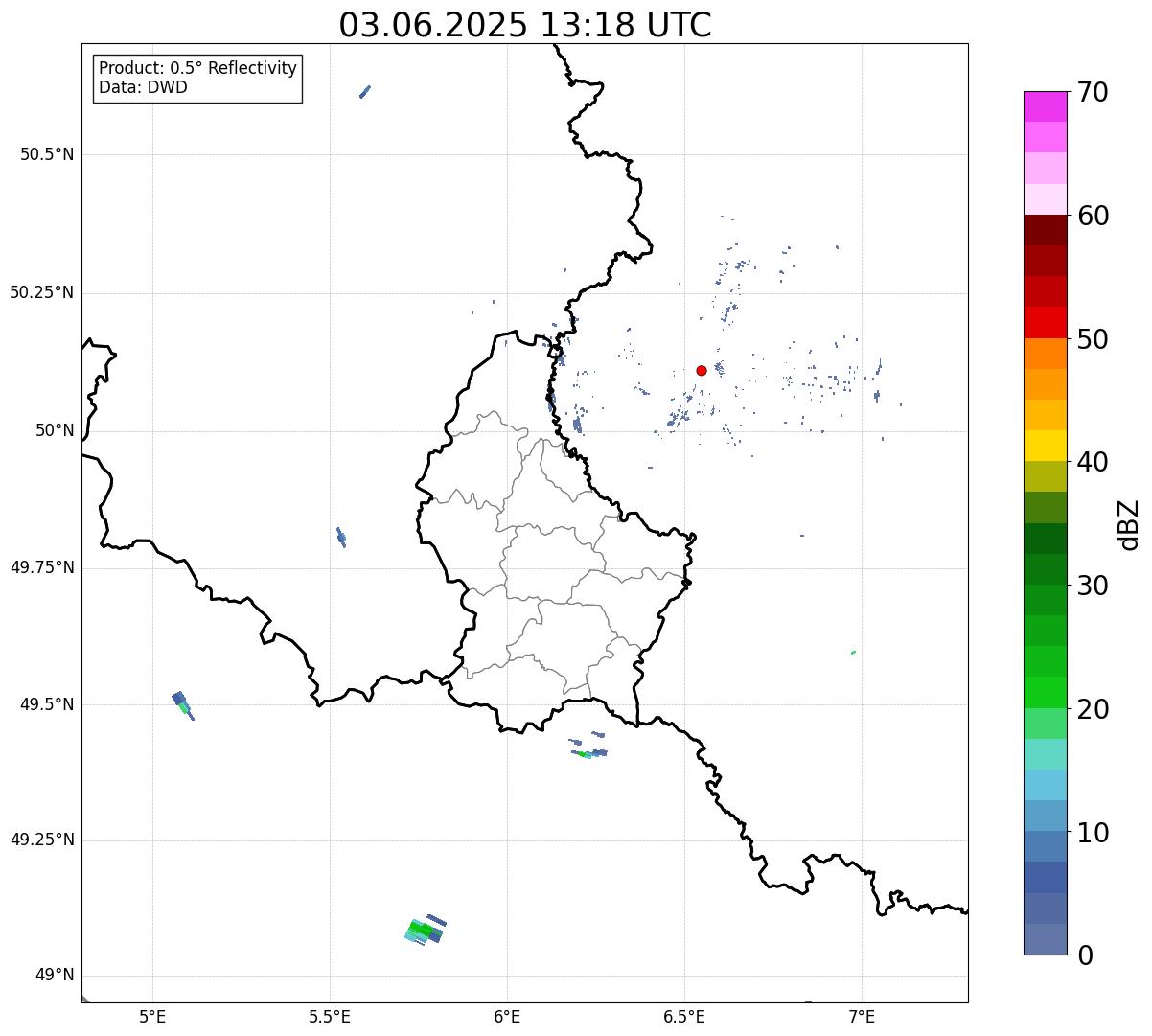
Task: Click the 70 tick on colorbar
Action: point(1093,92)
